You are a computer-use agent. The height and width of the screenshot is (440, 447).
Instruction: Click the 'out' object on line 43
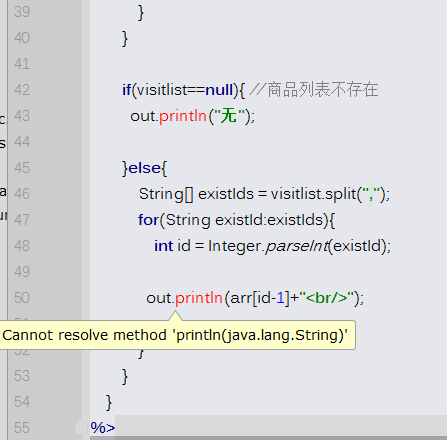(143, 116)
